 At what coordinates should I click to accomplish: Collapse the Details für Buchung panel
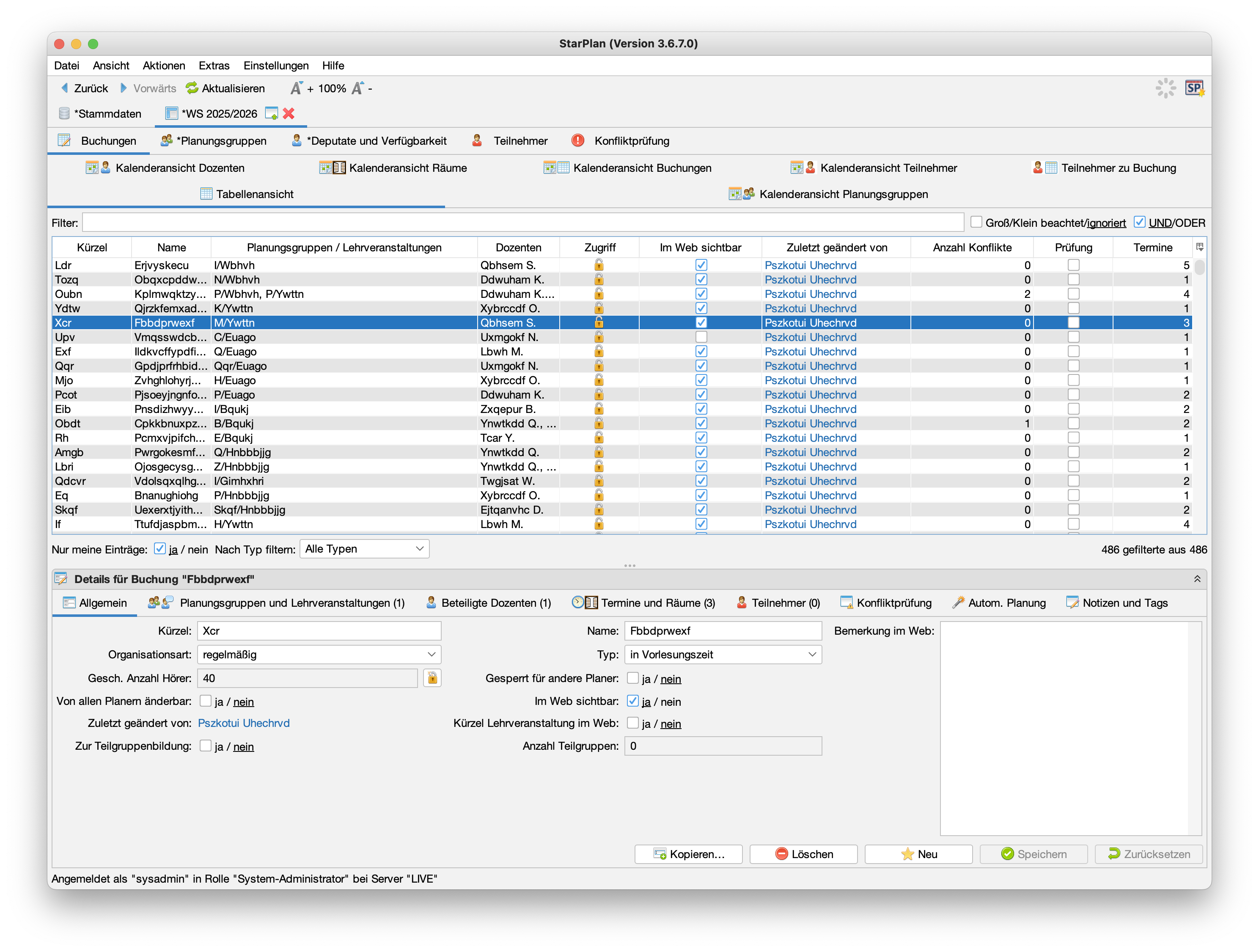(x=1197, y=579)
